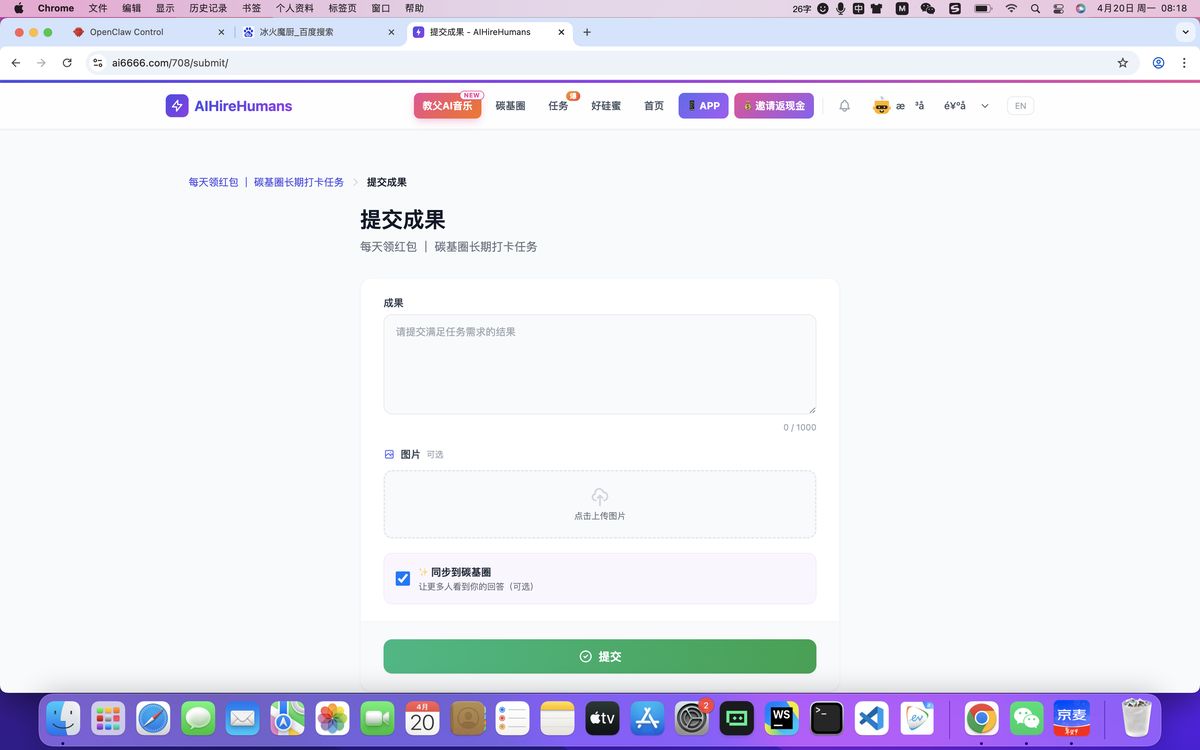Image resolution: width=1200 pixels, height=750 pixels.
Task: Open Visual Studio Code in dock
Action: 873,718
